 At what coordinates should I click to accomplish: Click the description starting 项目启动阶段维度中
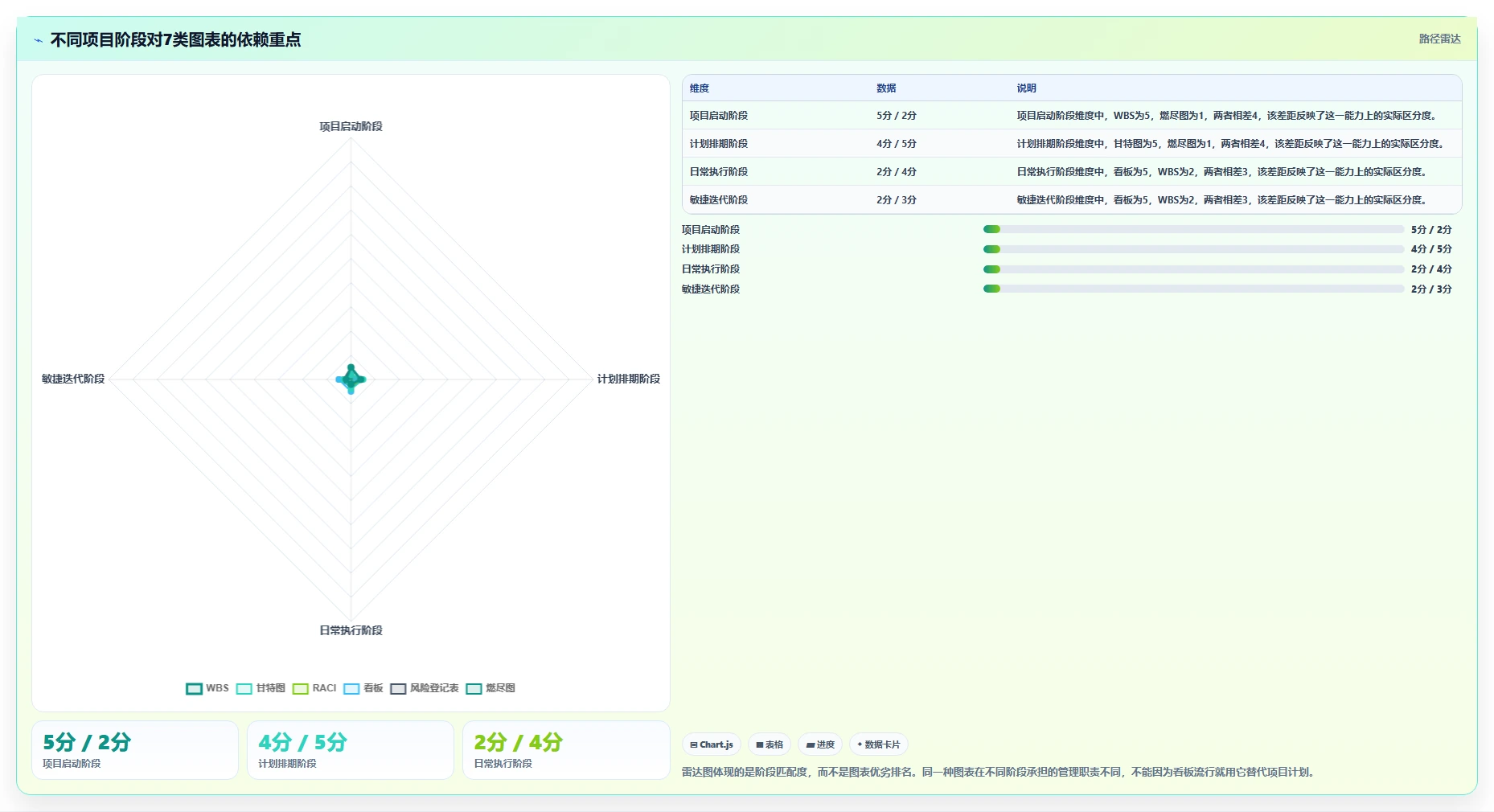(1228, 116)
